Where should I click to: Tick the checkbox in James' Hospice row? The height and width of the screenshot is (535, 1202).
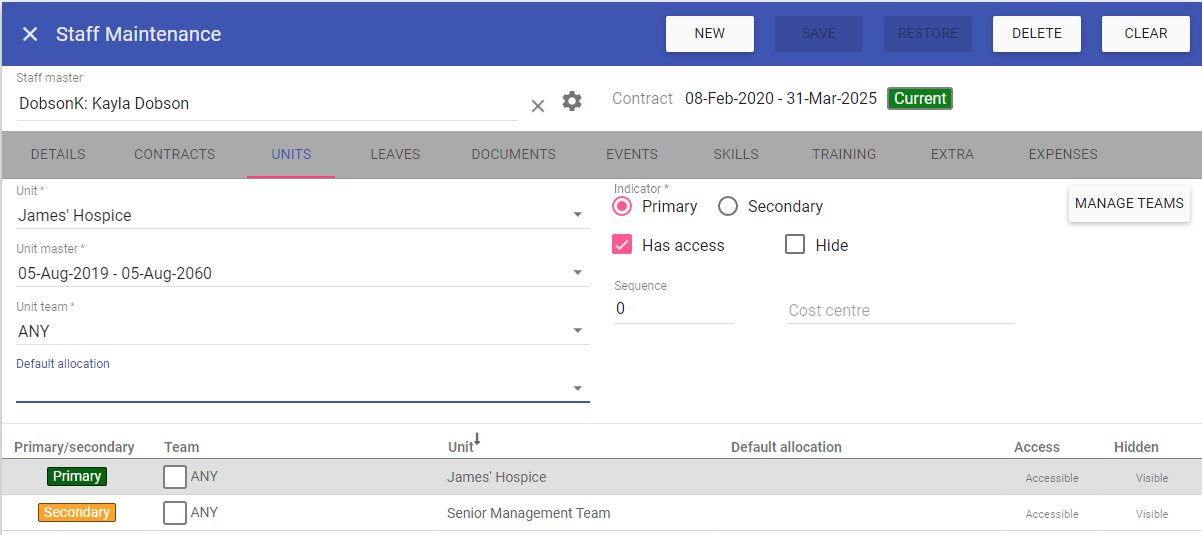(x=175, y=477)
